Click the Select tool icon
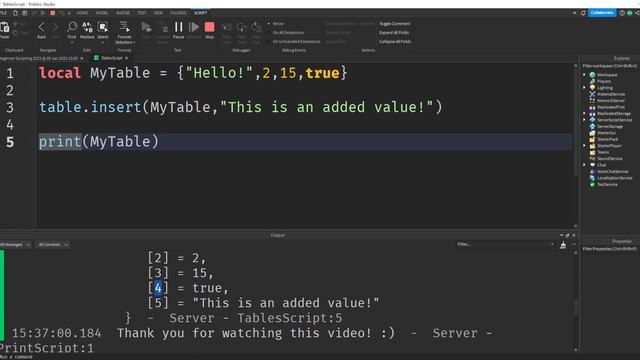Screen dimensions: 640x360 [102, 27]
